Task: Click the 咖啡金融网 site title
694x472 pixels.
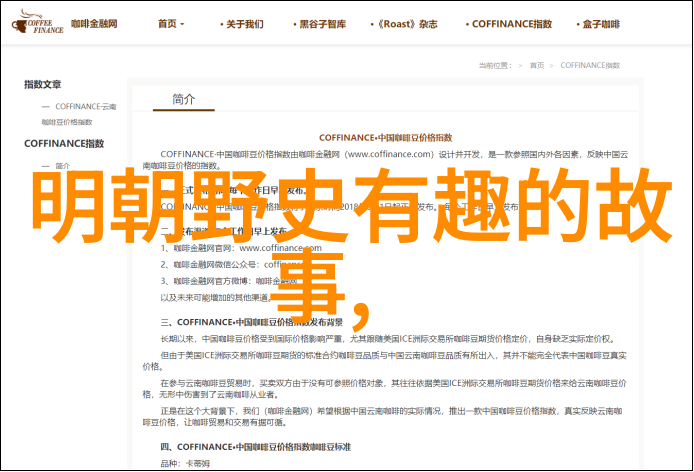Action: click(94, 24)
